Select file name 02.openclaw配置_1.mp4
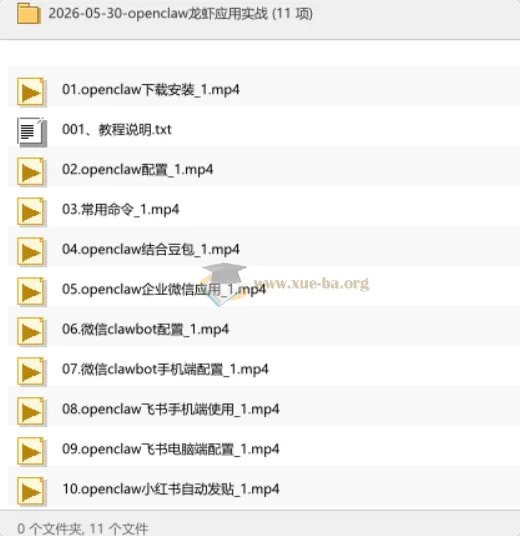The image size is (520, 536). [137, 170]
